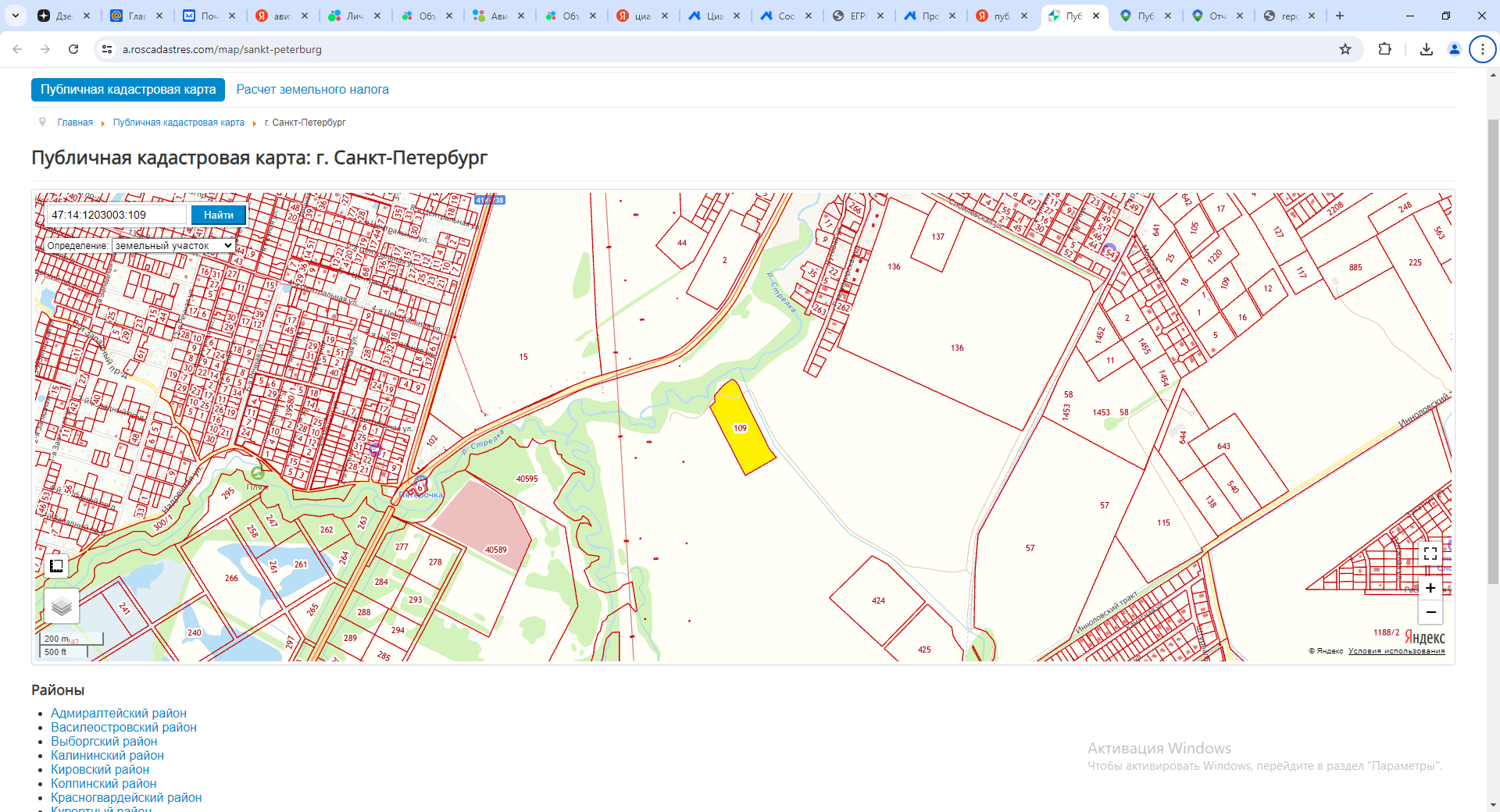1500x812 pixels.
Task: Open the map layers switcher
Action: tap(62, 606)
